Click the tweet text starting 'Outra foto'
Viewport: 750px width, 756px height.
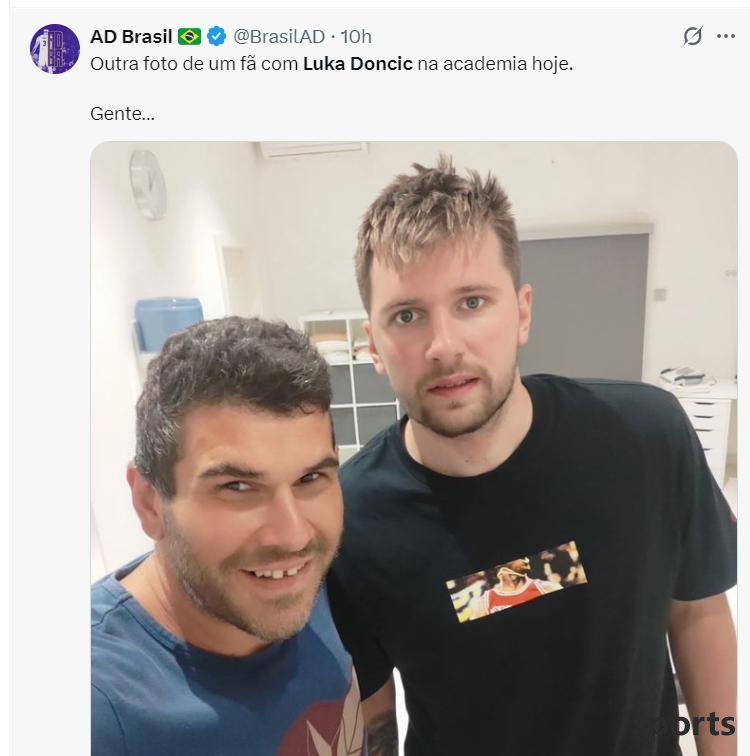click(332, 64)
